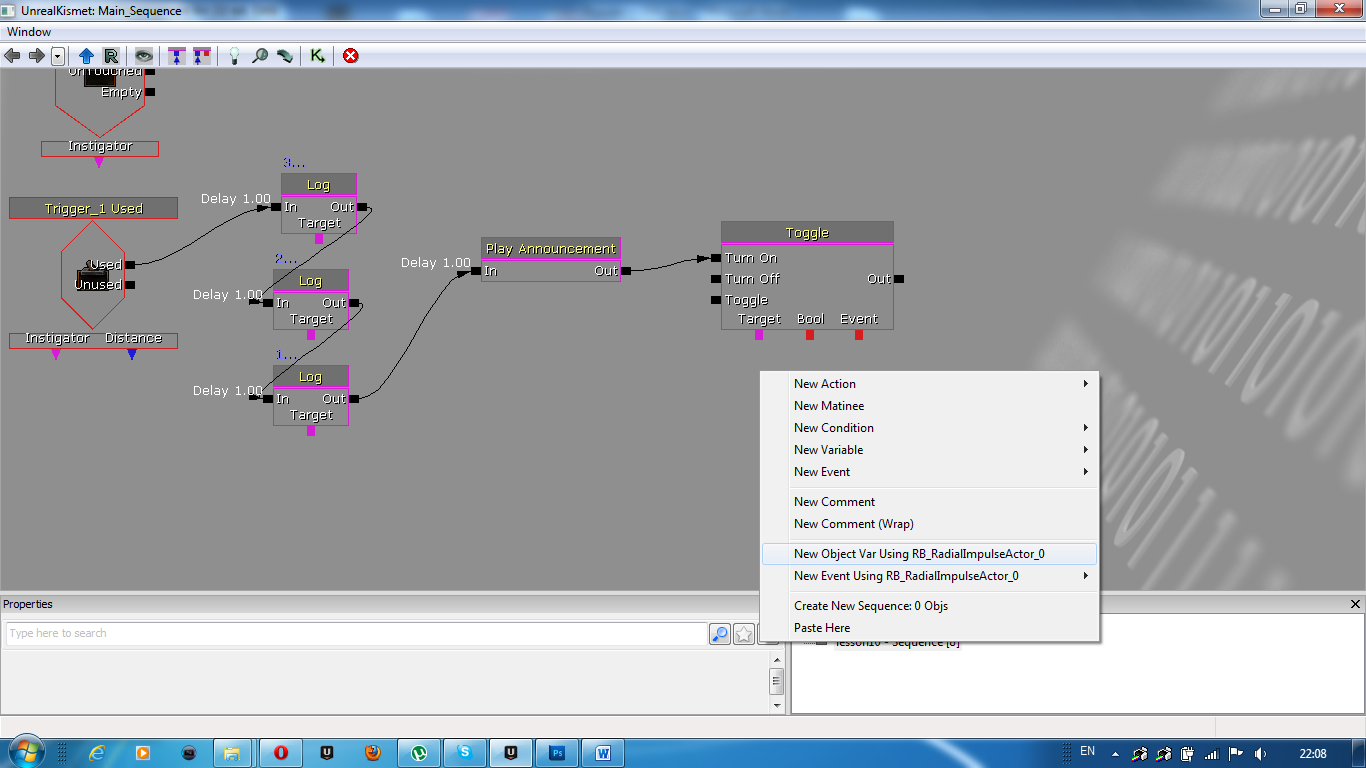Toggle the hide connectors eye icon
Viewport: 1366px width, 768px height.
tap(144, 56)
